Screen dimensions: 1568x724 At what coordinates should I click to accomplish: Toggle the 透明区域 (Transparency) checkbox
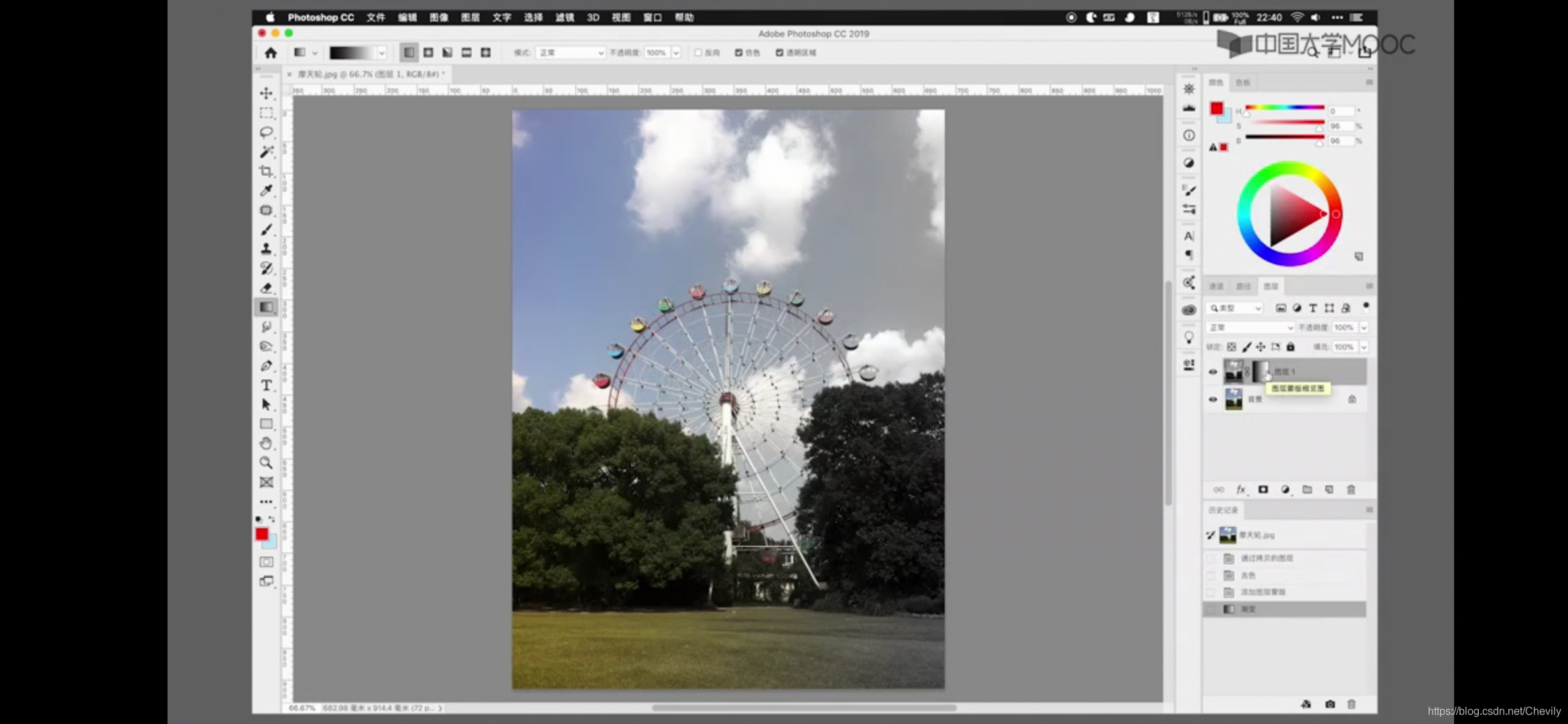click(779, 52)
